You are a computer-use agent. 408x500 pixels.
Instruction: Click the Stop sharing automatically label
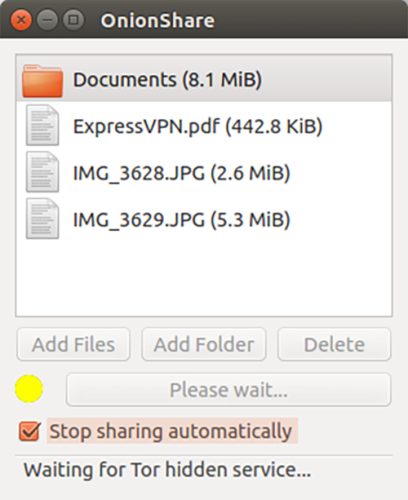[x=171, y=431]
